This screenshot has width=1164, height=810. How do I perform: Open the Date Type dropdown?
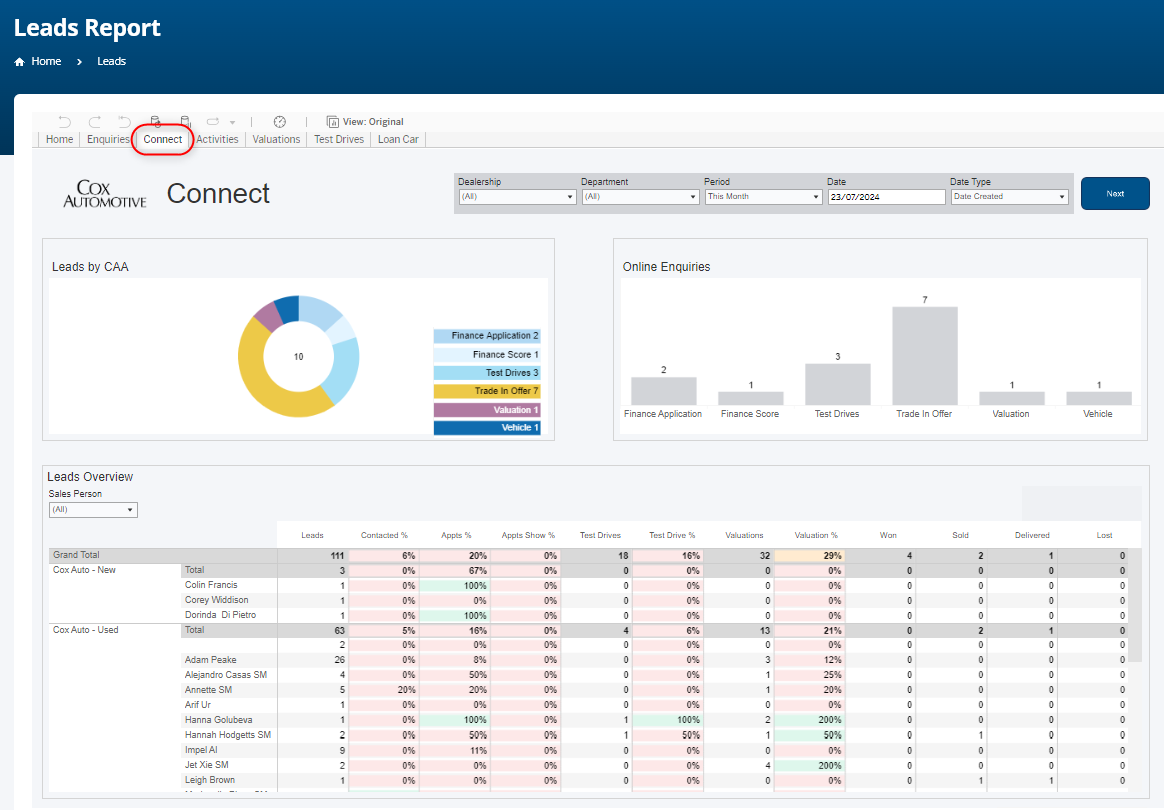[x=1010, y=197]
